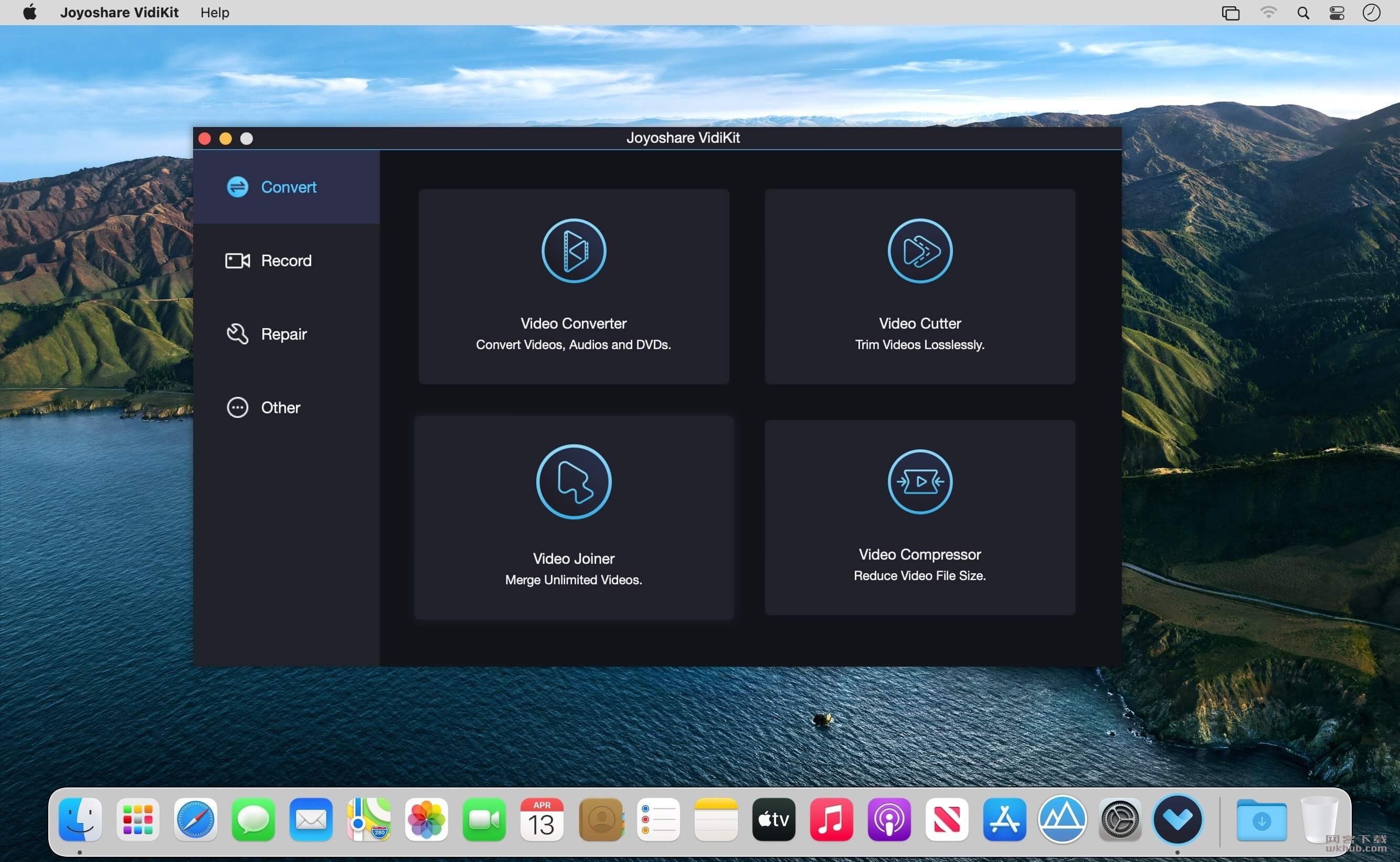Viewport: 1400px width, 862px height.
Task: Open FaceTime from the Dock
Action: click(484, 820)
